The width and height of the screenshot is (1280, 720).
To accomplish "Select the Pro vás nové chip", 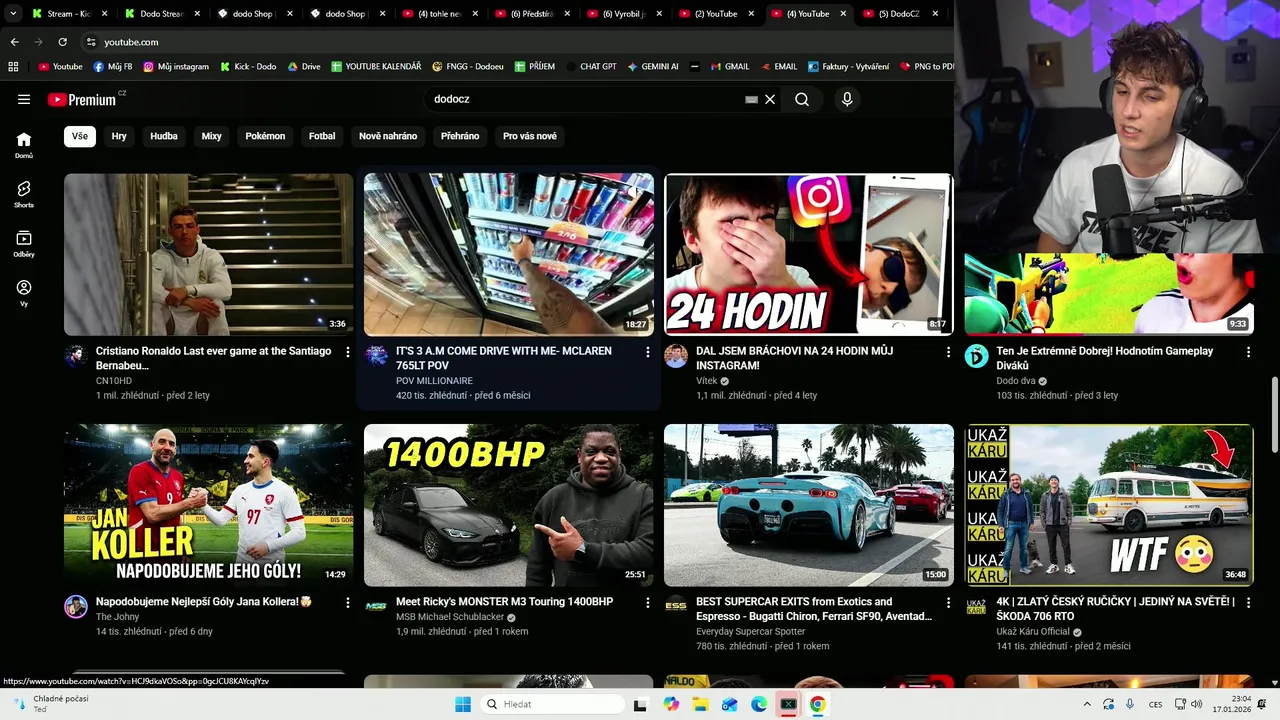I will click(530, 136).
